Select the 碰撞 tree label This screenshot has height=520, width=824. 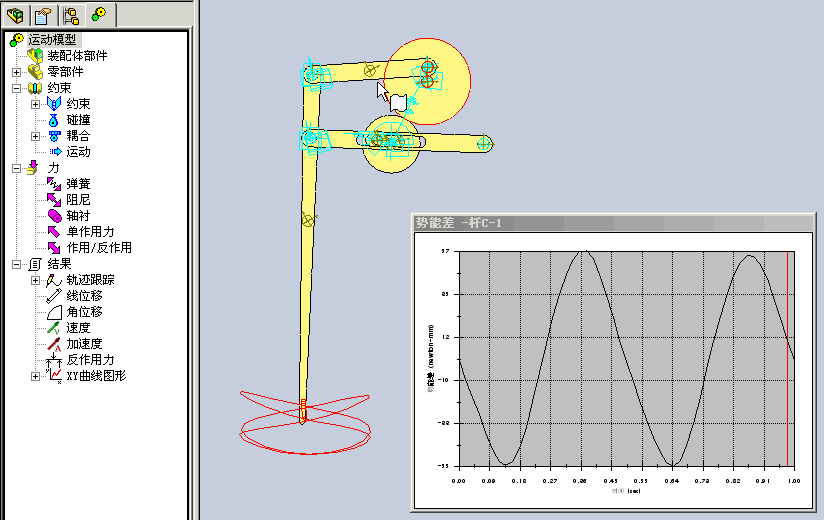pyautogui.click(x=78, y=120)
